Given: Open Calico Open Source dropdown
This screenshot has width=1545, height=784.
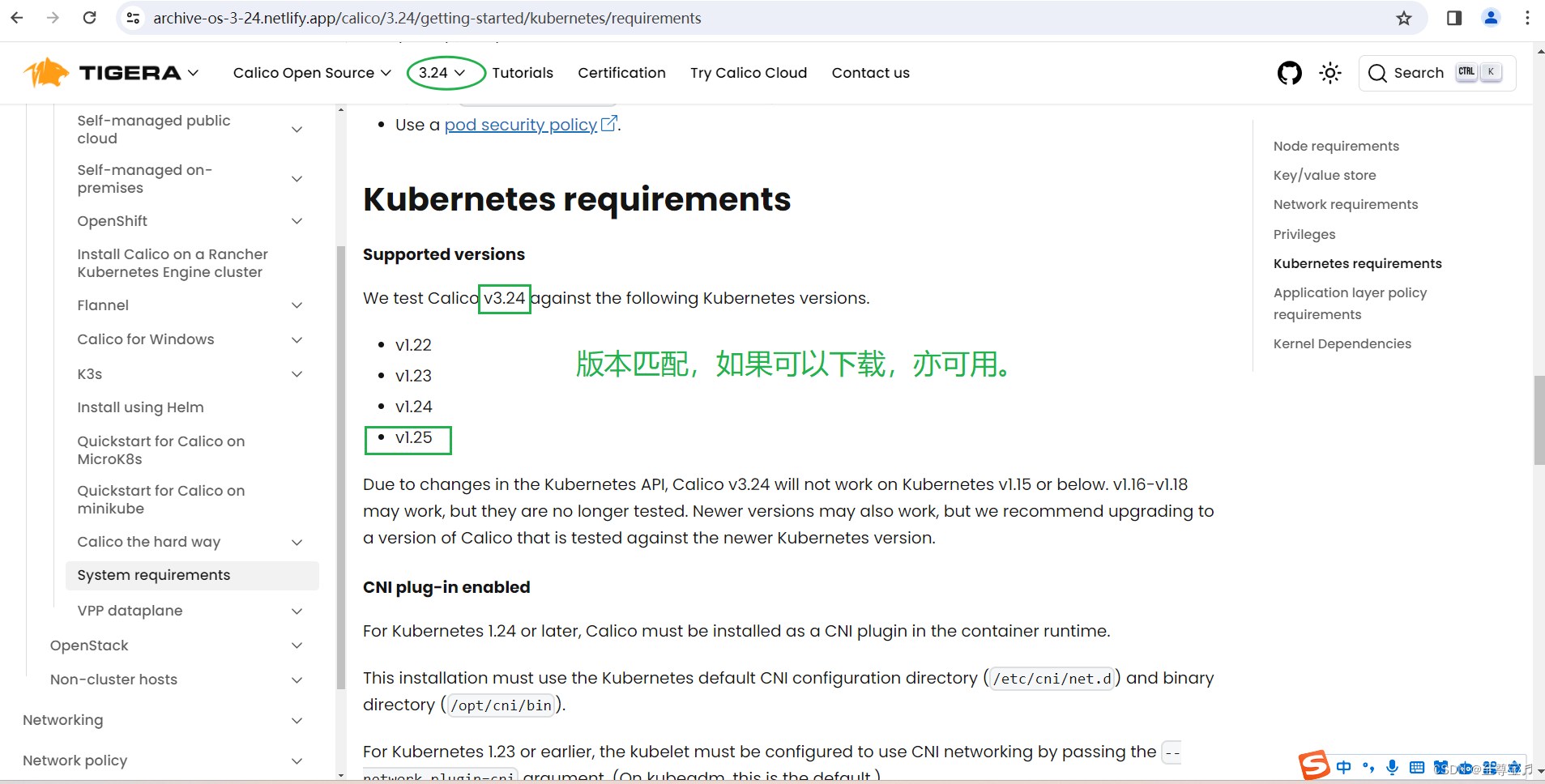Looking at the screenshot, I should [x=312, y=73].
